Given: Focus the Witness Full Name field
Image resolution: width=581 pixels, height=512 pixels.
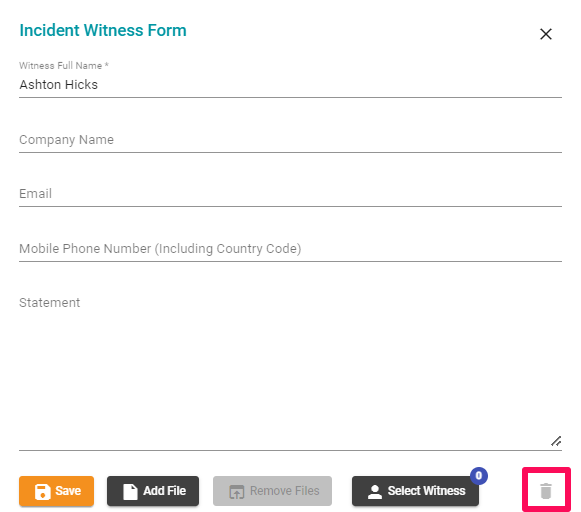Looking at the screenshot, I should 290,85.
